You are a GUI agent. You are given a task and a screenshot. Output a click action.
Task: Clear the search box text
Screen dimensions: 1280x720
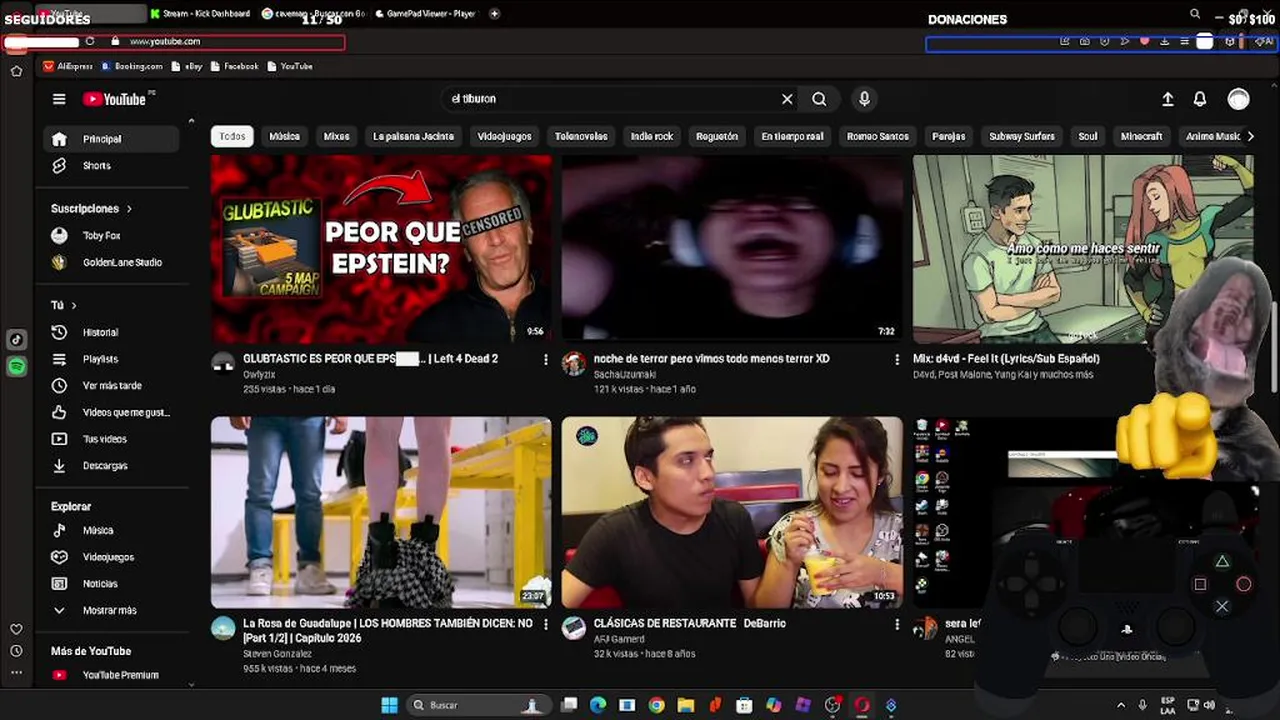click(787, 99)
